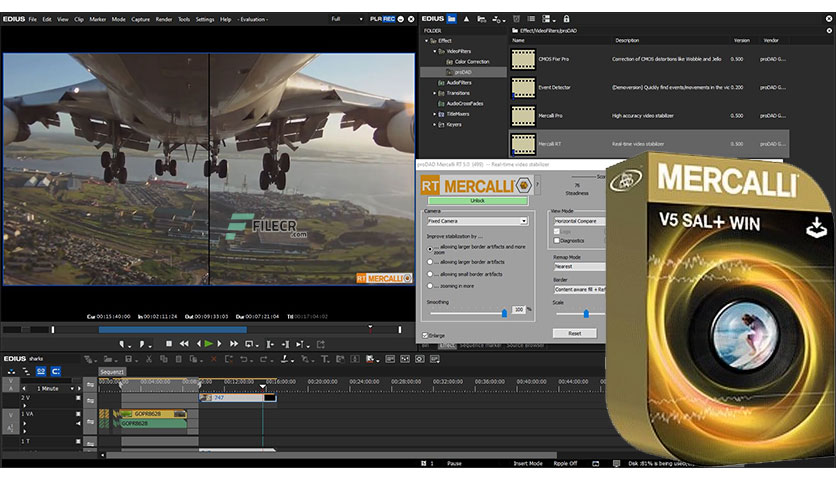Click the list view icon in Effect palette
The width and height of the screenshot is (836, 484).
tap(531, 19)
